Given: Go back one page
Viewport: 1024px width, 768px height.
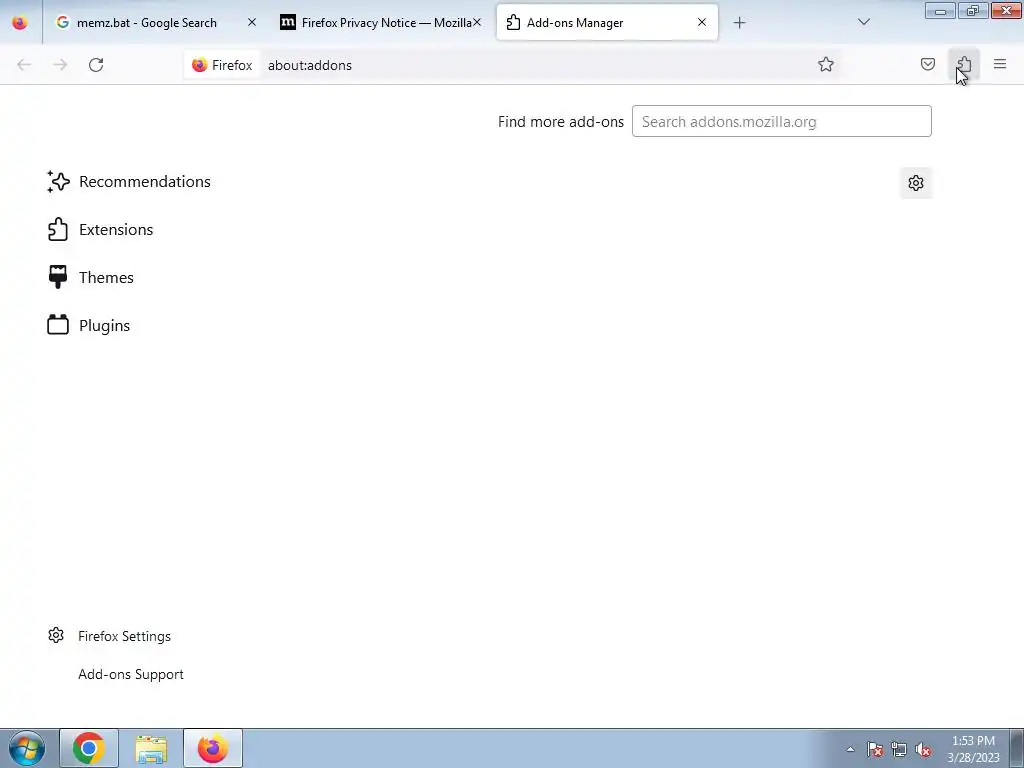Looking at the screenshot, I should (x=24, y=65).
